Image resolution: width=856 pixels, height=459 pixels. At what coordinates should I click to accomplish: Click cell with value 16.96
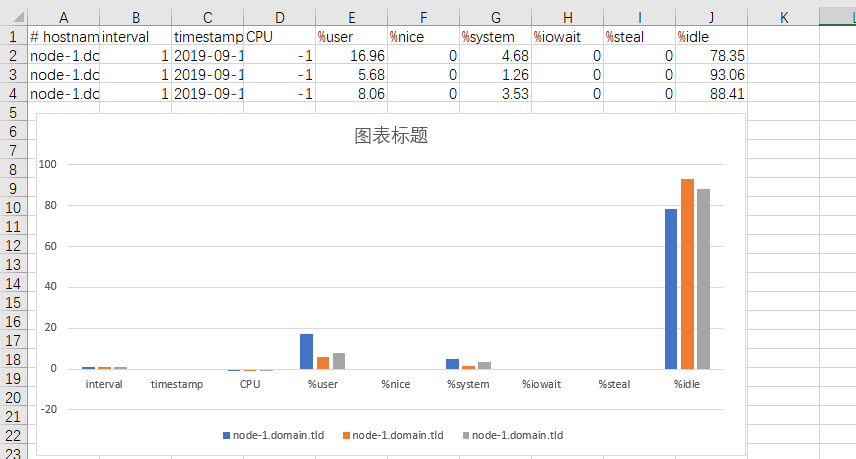coord(352,56)
